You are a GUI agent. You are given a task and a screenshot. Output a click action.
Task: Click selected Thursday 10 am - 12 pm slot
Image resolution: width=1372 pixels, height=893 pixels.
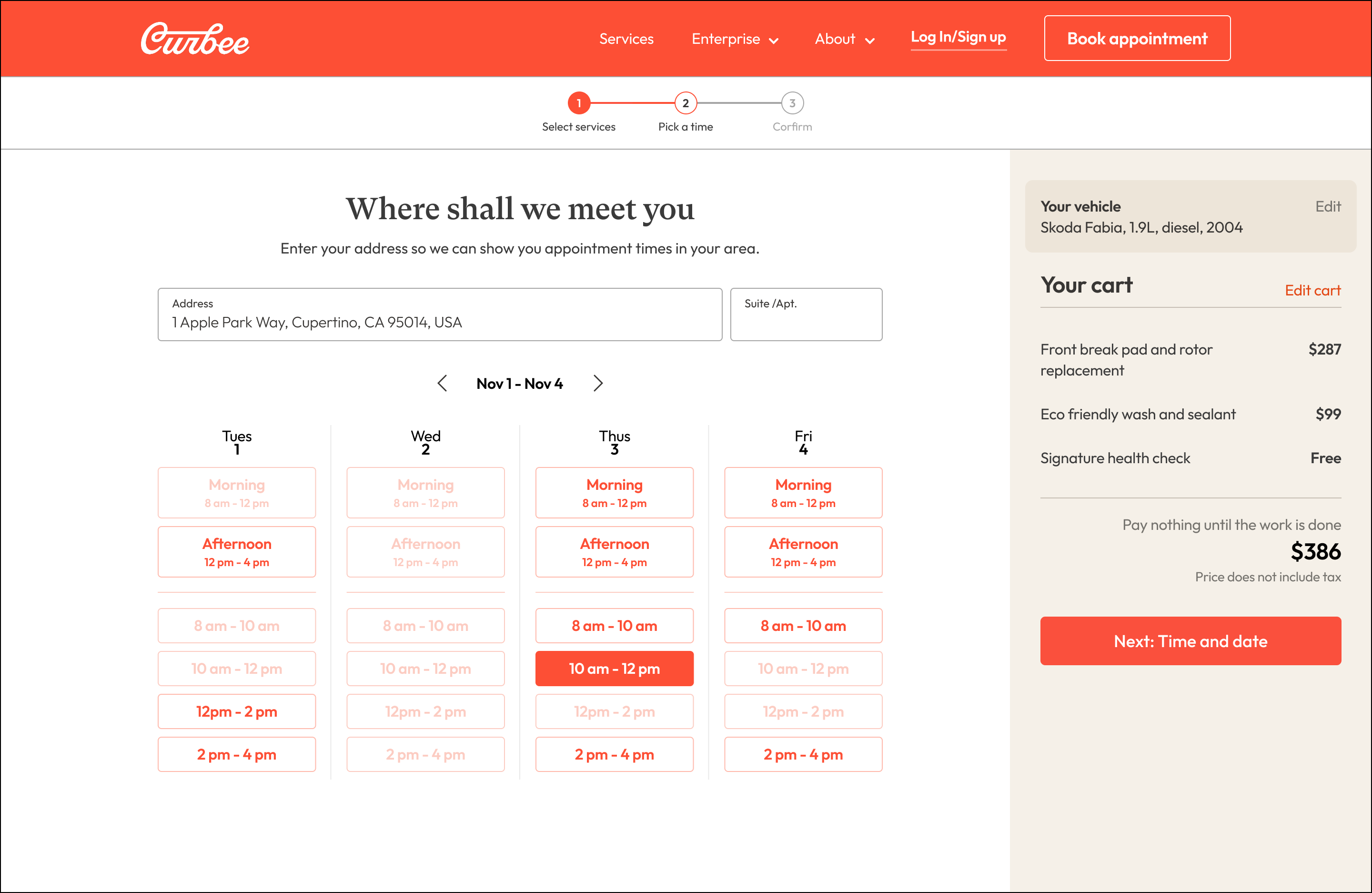(x=615, y=669)
